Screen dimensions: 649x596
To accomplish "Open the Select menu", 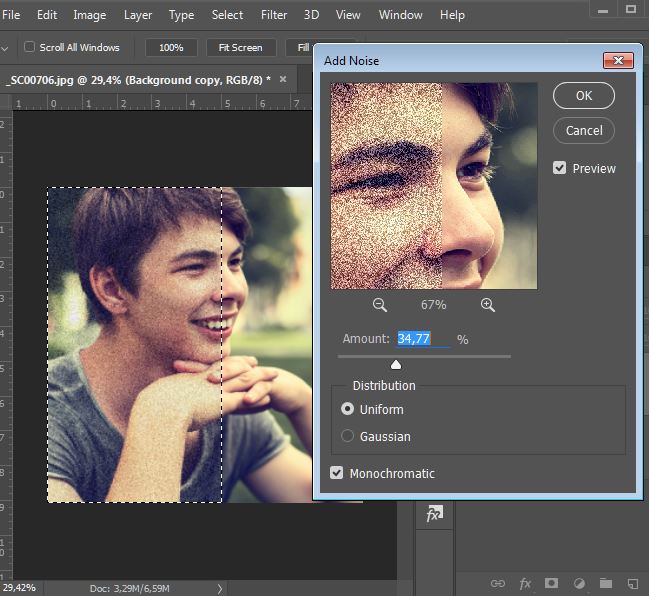I will tap(227, 15).
